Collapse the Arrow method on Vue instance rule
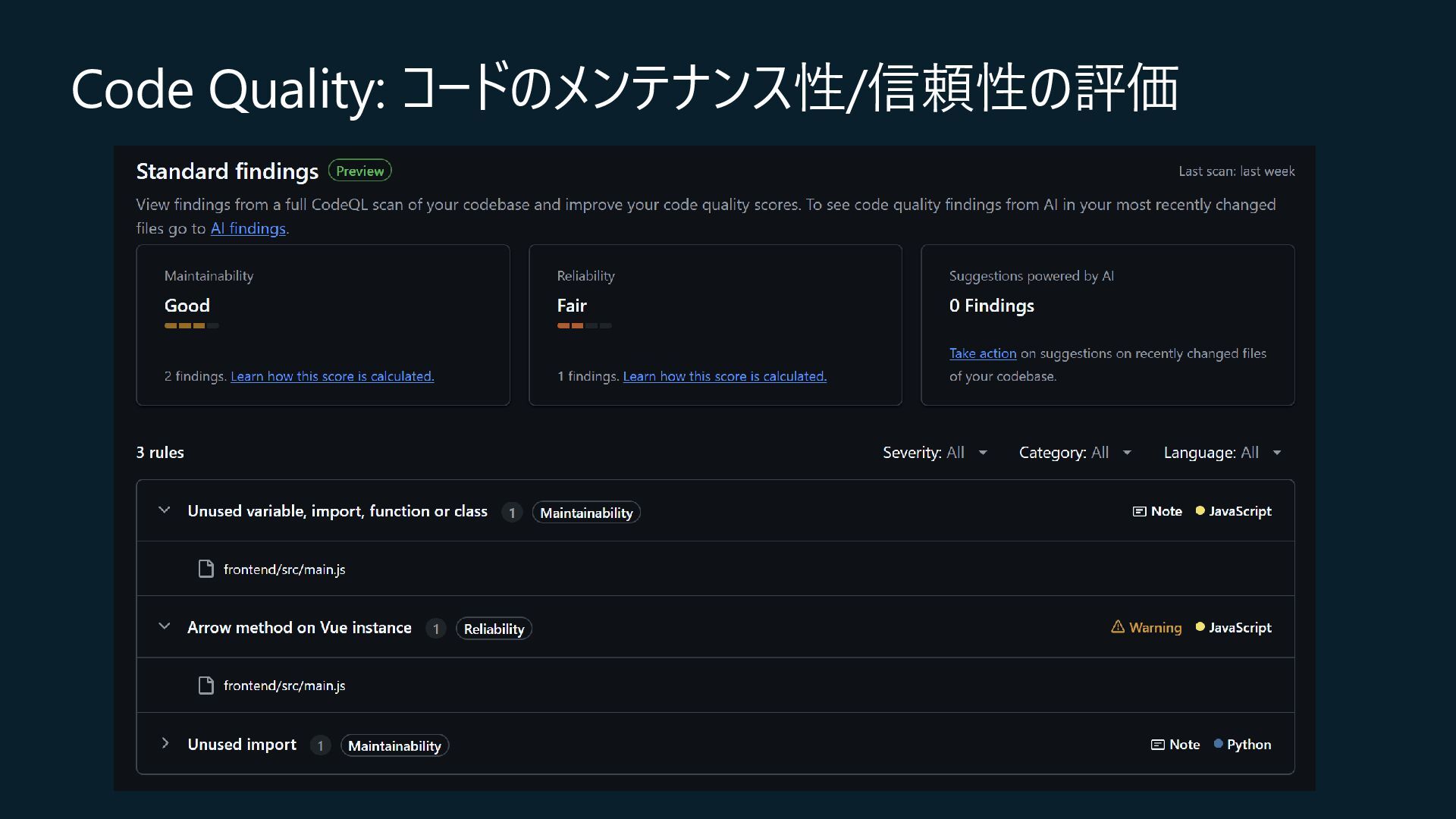The height and width of the screenshot is (819, 1456). pyautogui.click(x=164, y=626)
